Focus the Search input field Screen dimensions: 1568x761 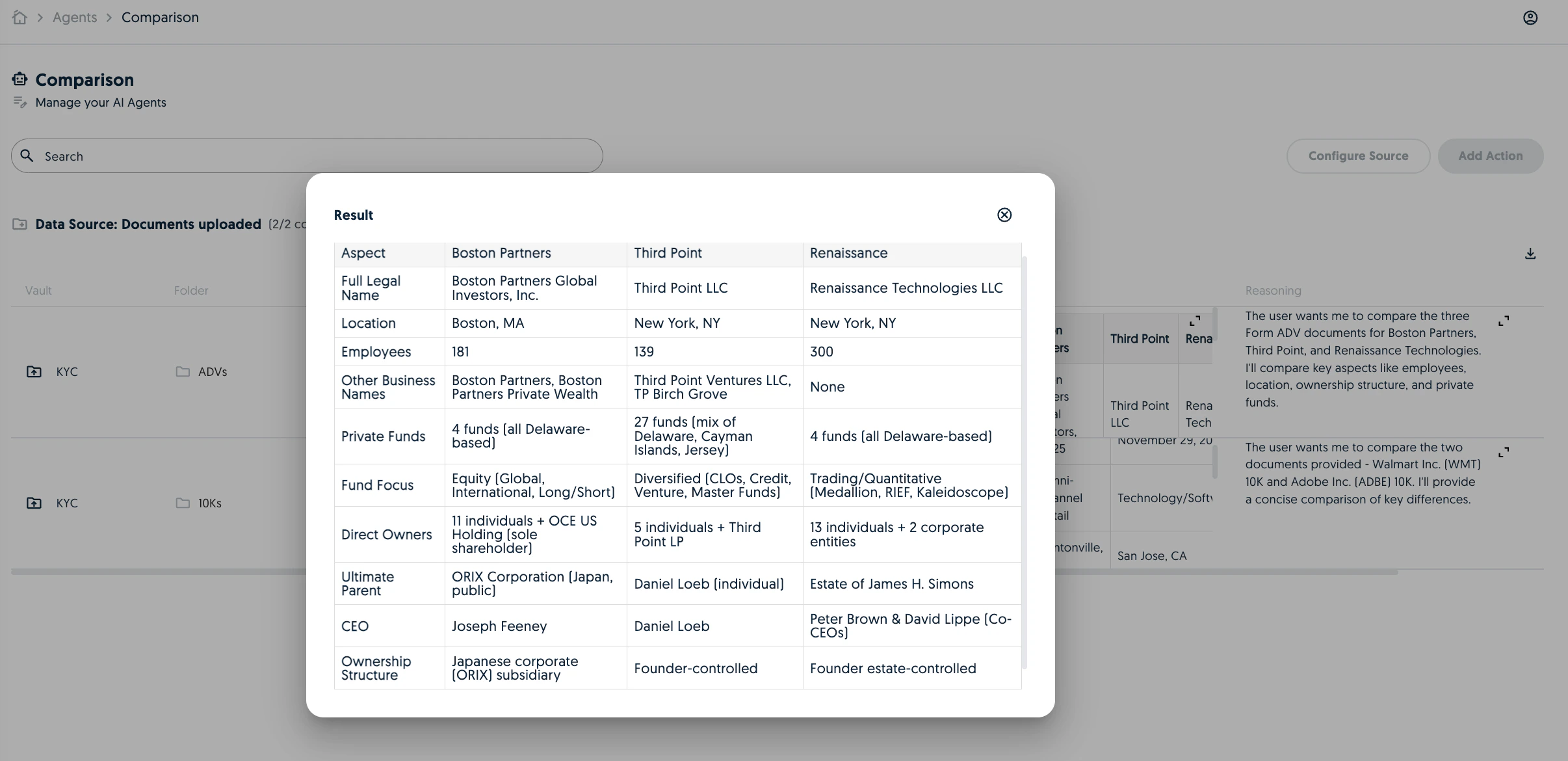pyautogui.click(x=307, y=156)
